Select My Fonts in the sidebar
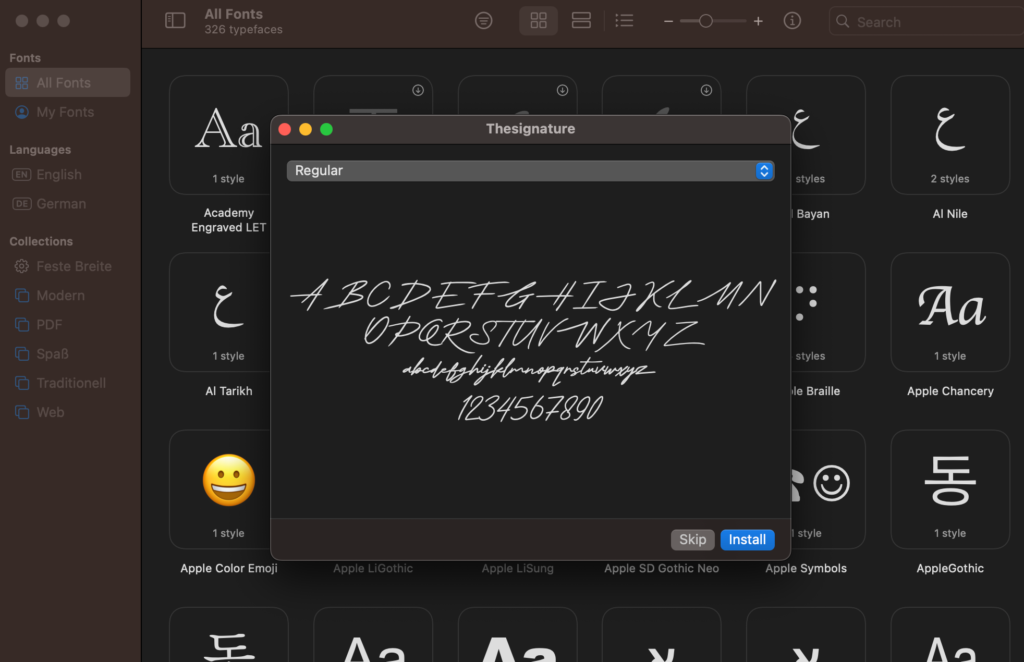 tap(65, 112)
